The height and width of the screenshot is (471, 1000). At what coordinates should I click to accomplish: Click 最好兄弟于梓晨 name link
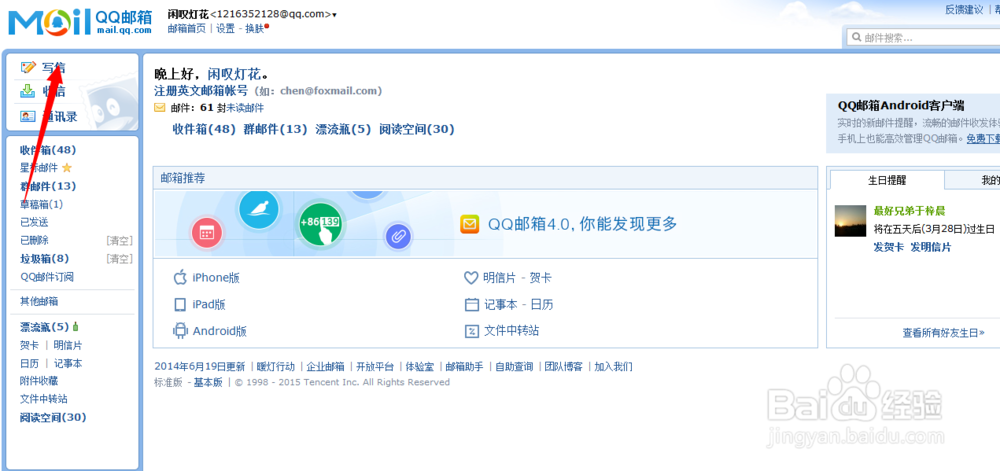pos(909,210)
